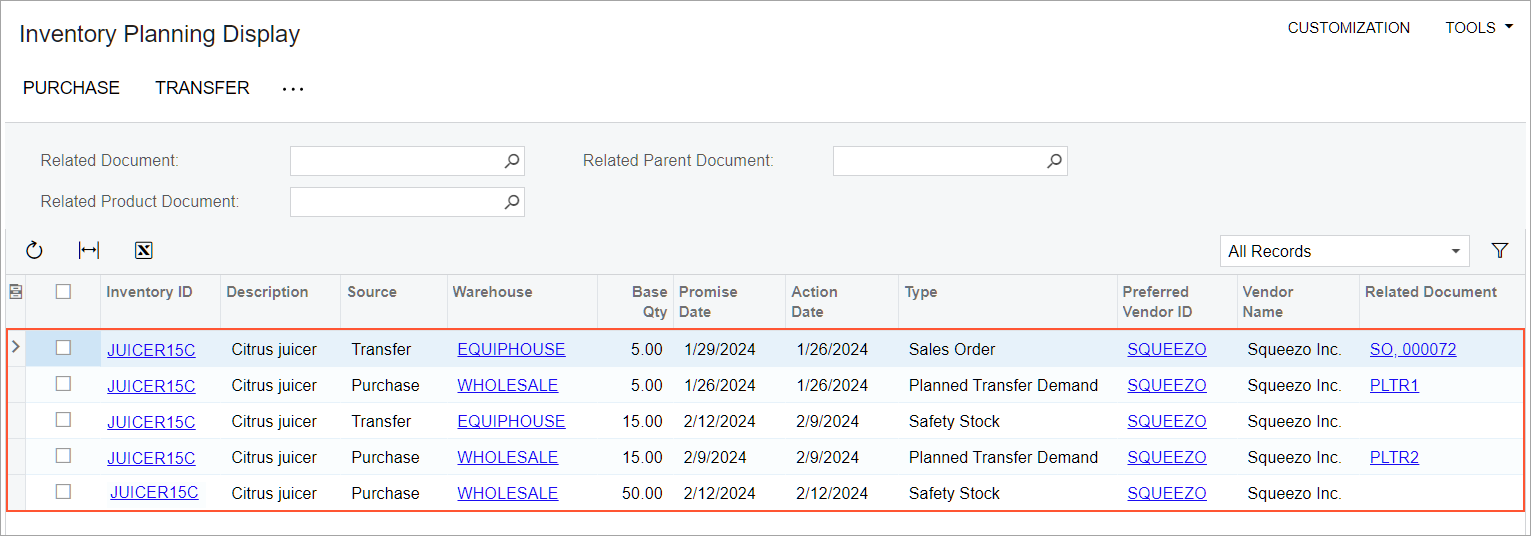The image size is (1531, 536).
Task: Toggle the select-all header checkbox
Action: (63, 292)
